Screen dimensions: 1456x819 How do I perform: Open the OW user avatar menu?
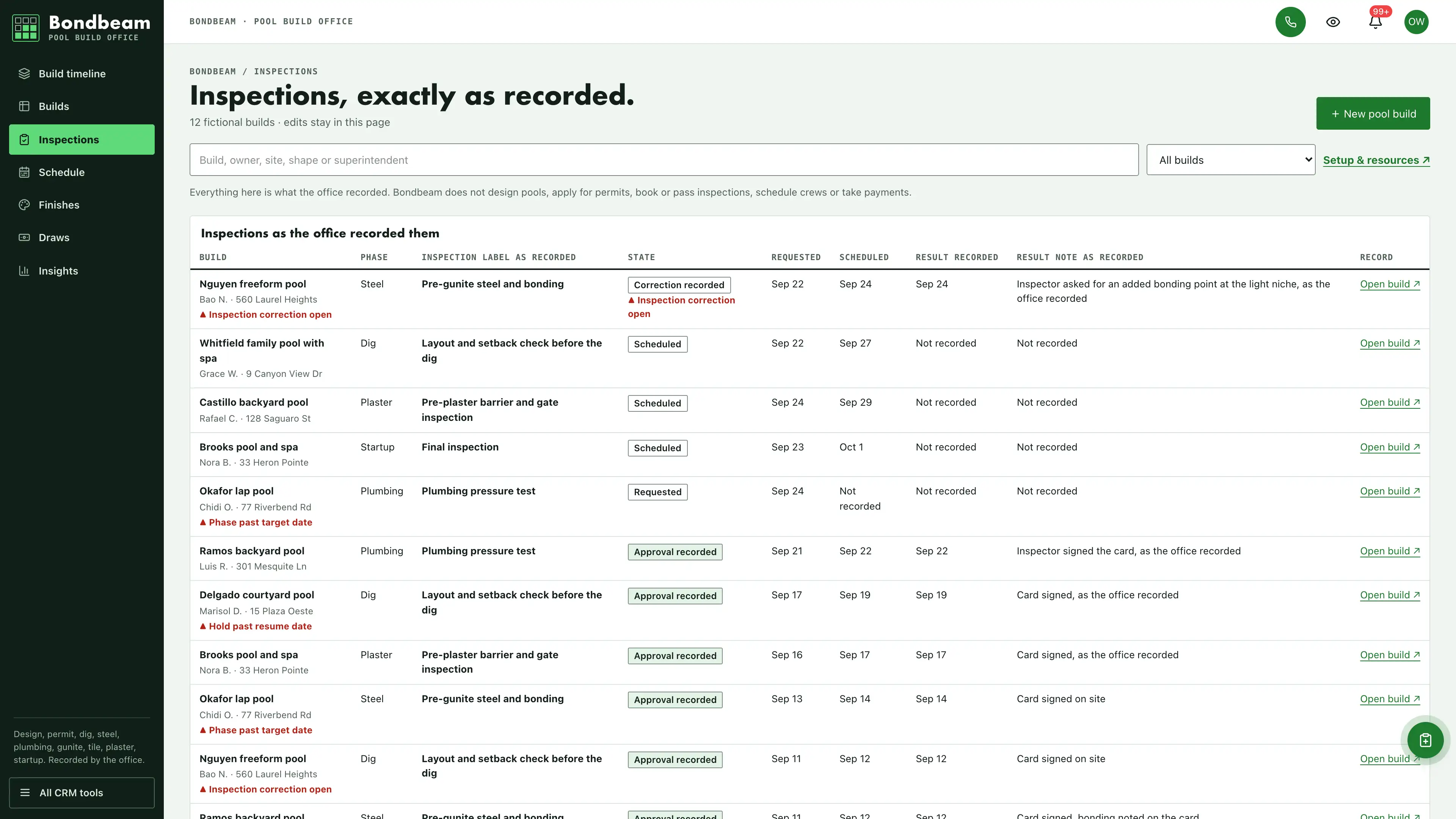click(x=1416, y=22)
